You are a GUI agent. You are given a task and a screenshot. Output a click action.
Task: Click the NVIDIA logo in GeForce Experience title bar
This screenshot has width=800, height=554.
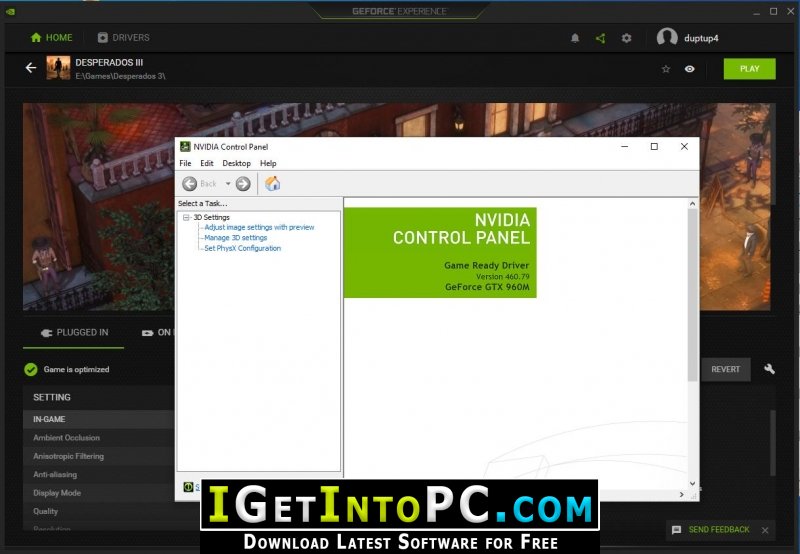[10, 11]
